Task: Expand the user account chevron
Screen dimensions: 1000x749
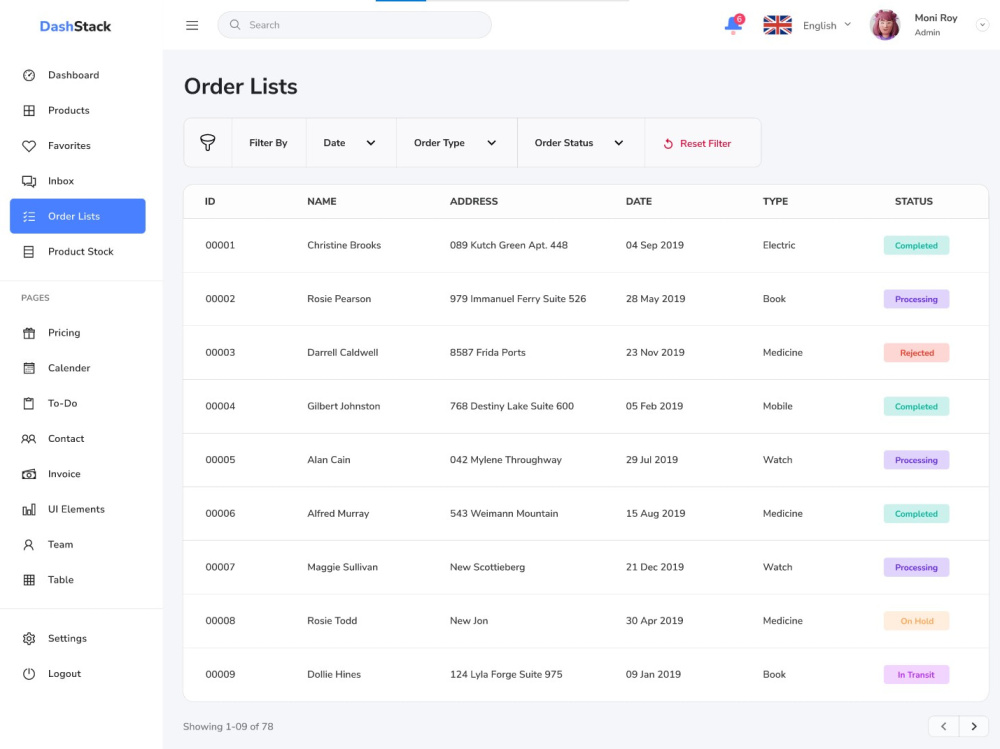Action: point(982,25)
